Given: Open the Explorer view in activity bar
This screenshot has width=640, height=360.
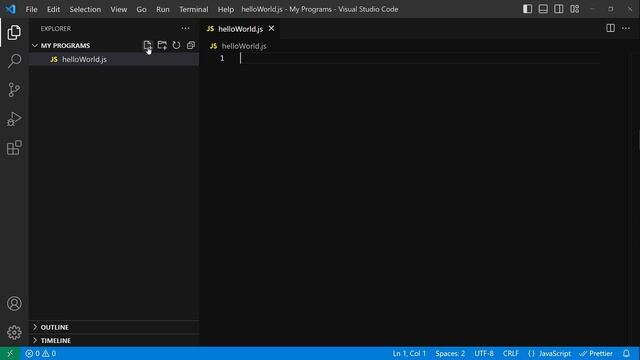Looking at the screenshot, I should [x=14, y=33].
